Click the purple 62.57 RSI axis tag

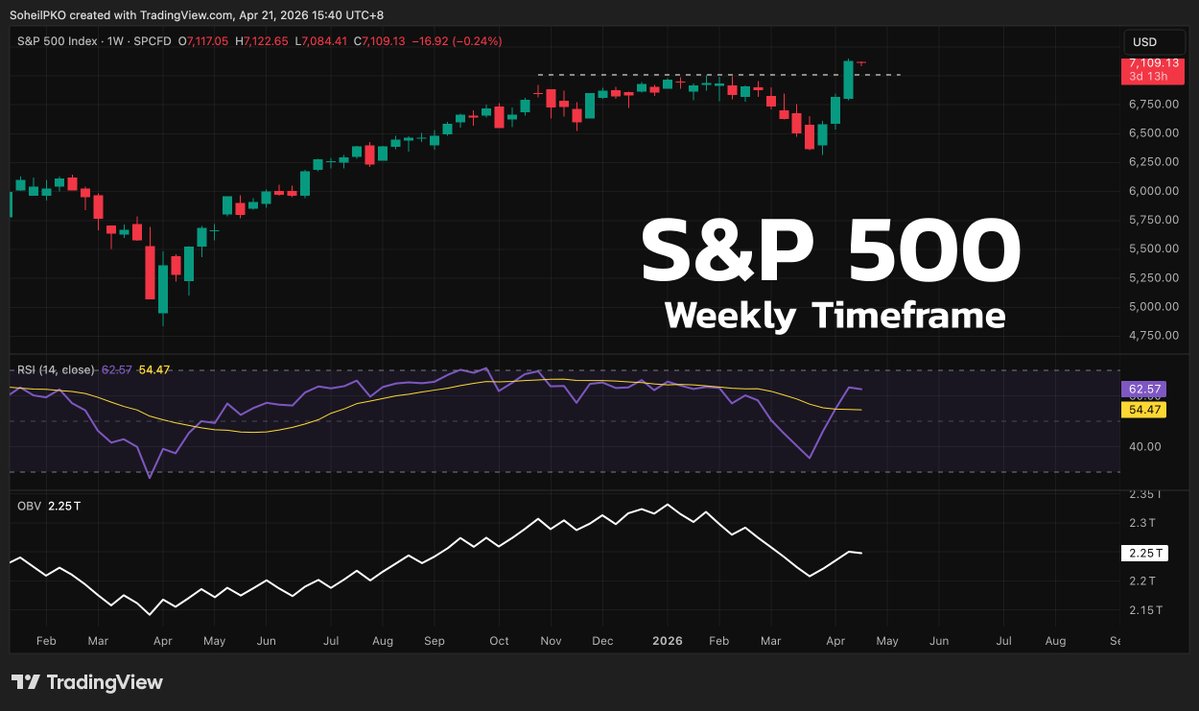1144,389
